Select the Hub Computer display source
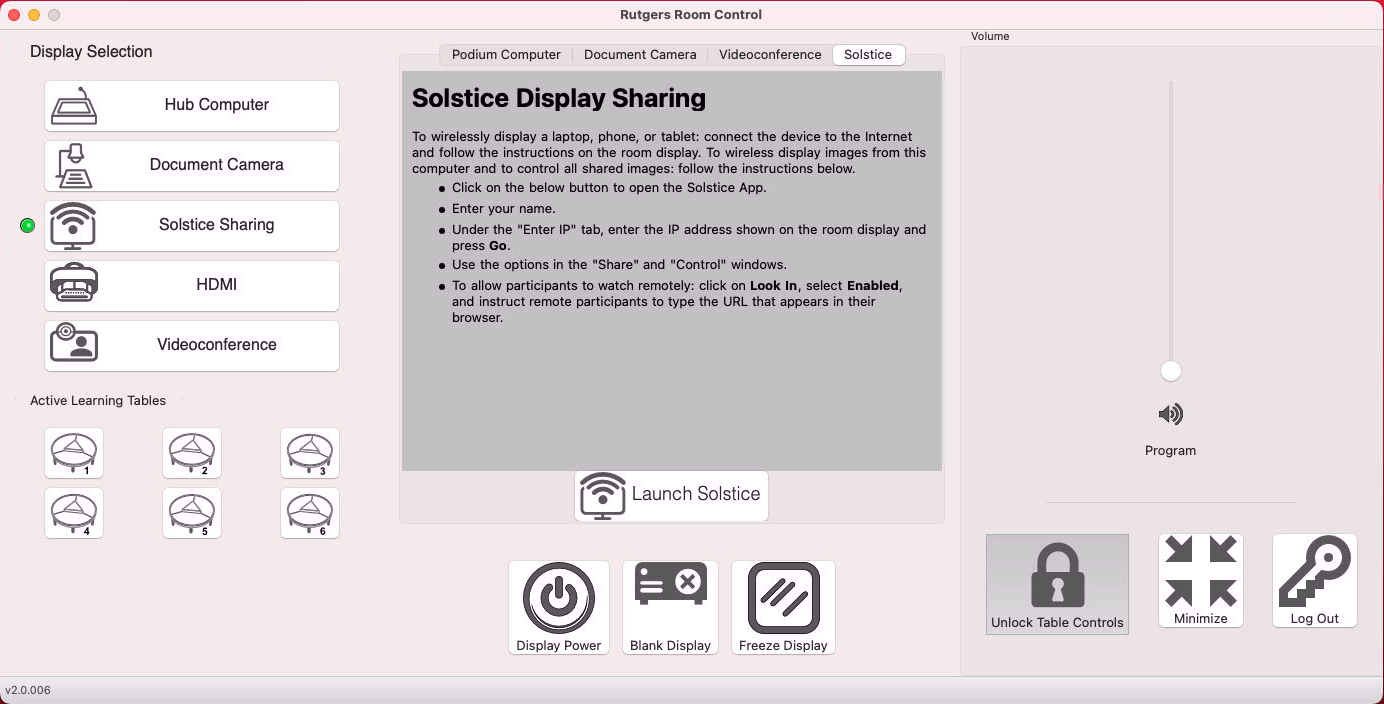This screenshot has height=704, width=1384. (x=192, y=105)
